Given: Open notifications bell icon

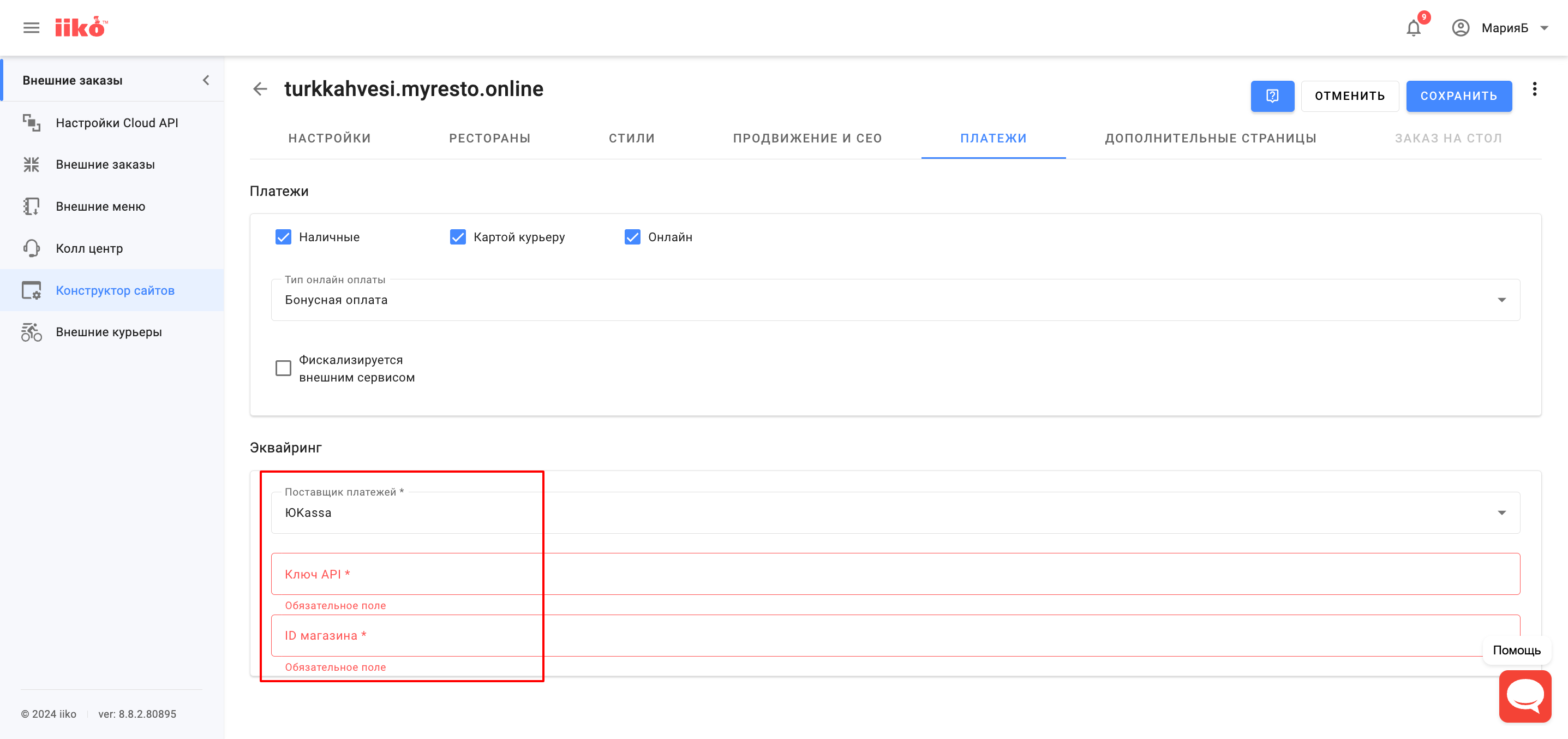Looking at the screenshot, I should (1414, 28).
